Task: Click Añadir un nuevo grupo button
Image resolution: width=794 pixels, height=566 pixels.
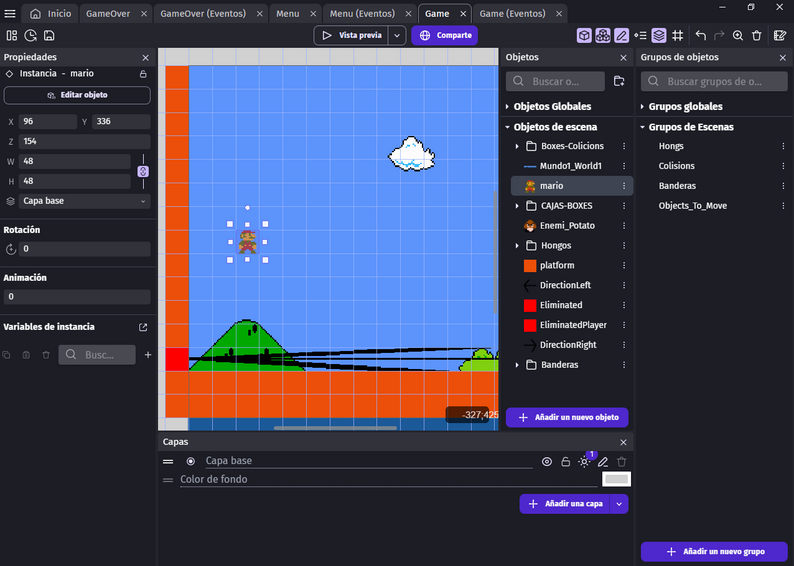Action: [x=715, y=552]
